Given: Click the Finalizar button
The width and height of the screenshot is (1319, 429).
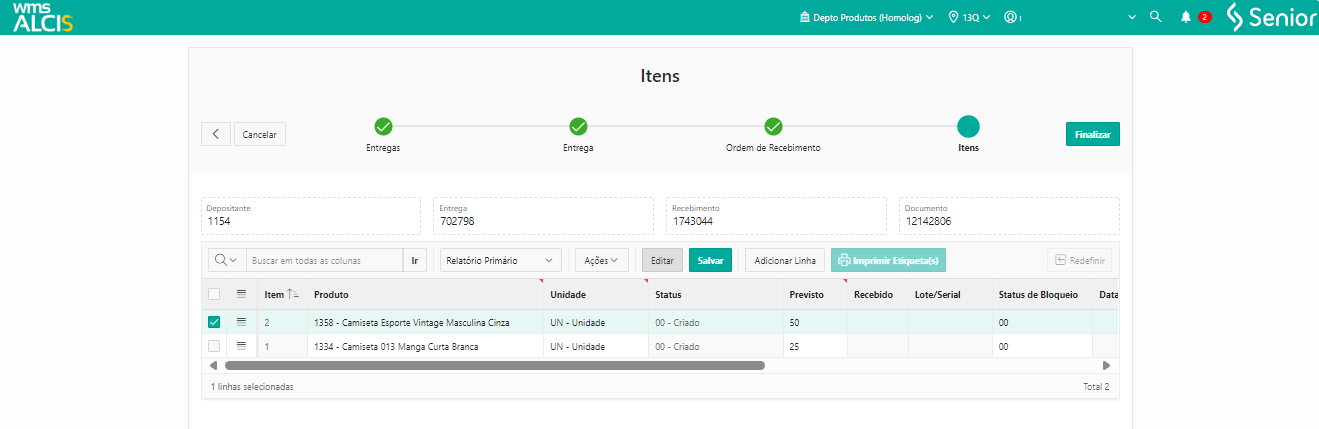Looking at the screenshot, I should (1092, 134).
